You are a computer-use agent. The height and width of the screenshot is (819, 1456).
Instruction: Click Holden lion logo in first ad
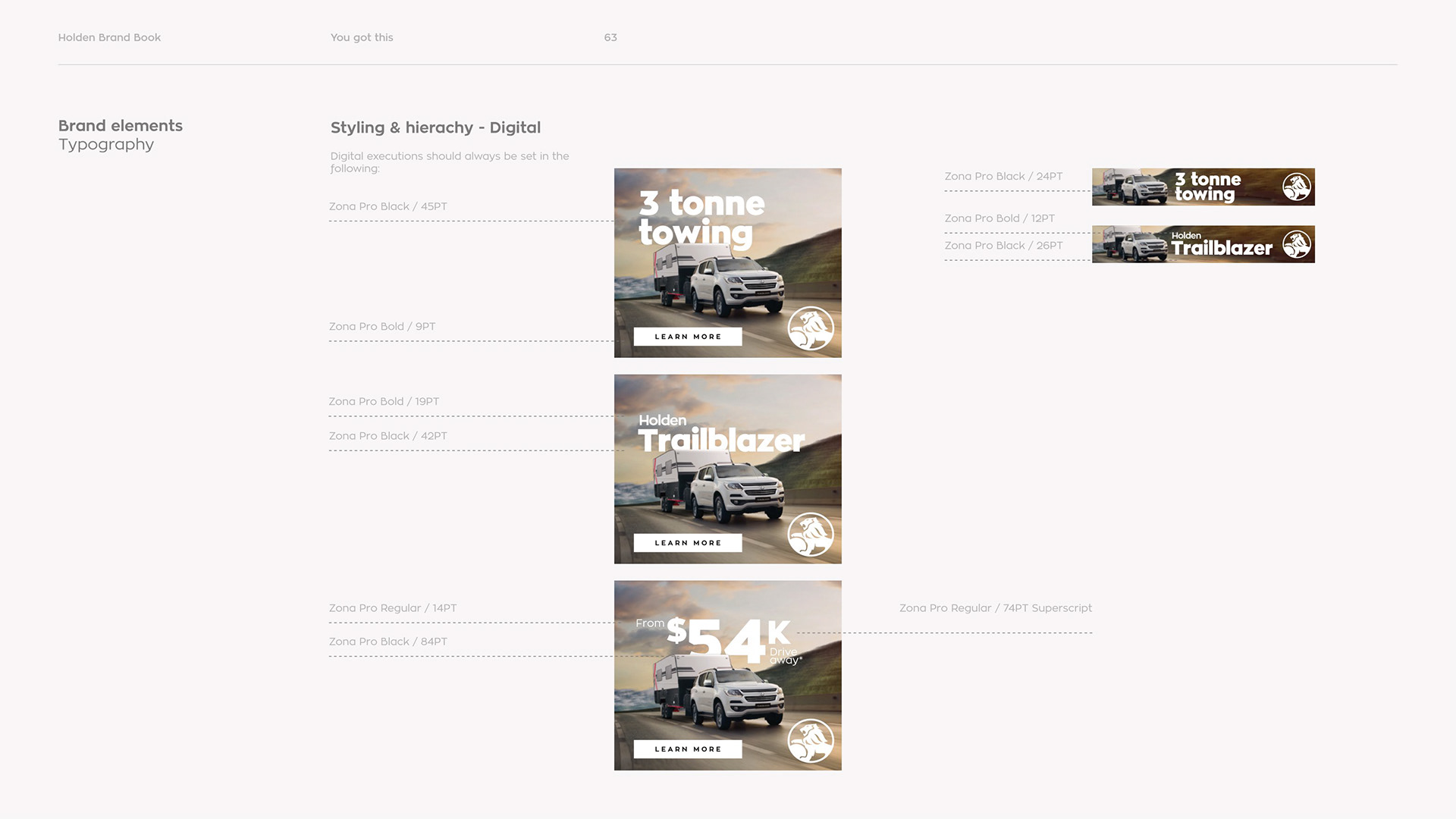pyautogui.click(x=811, y=328)
